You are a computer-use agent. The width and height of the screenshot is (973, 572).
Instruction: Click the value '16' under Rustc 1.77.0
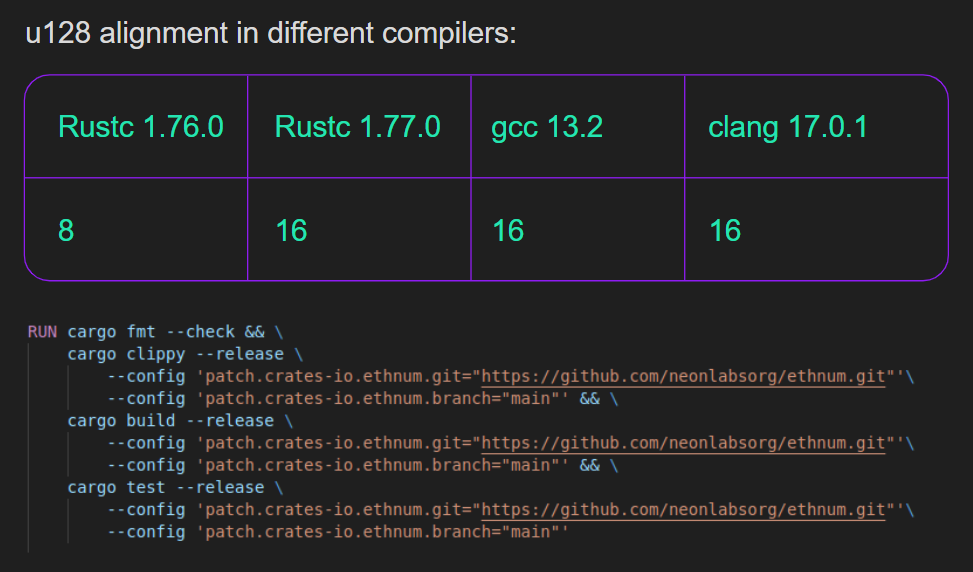point(291,231)
